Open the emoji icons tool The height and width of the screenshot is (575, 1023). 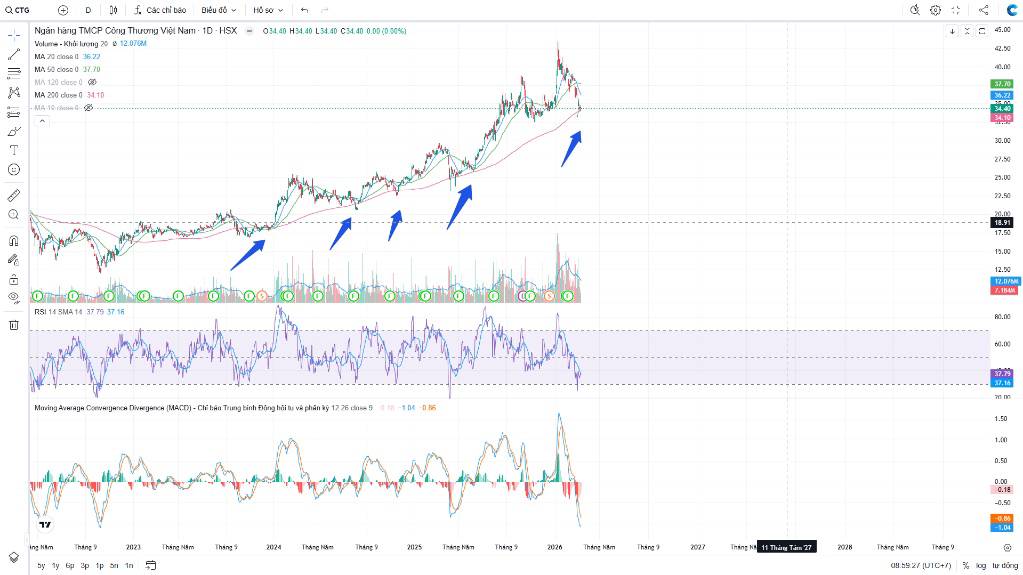(x=14, y=170)
